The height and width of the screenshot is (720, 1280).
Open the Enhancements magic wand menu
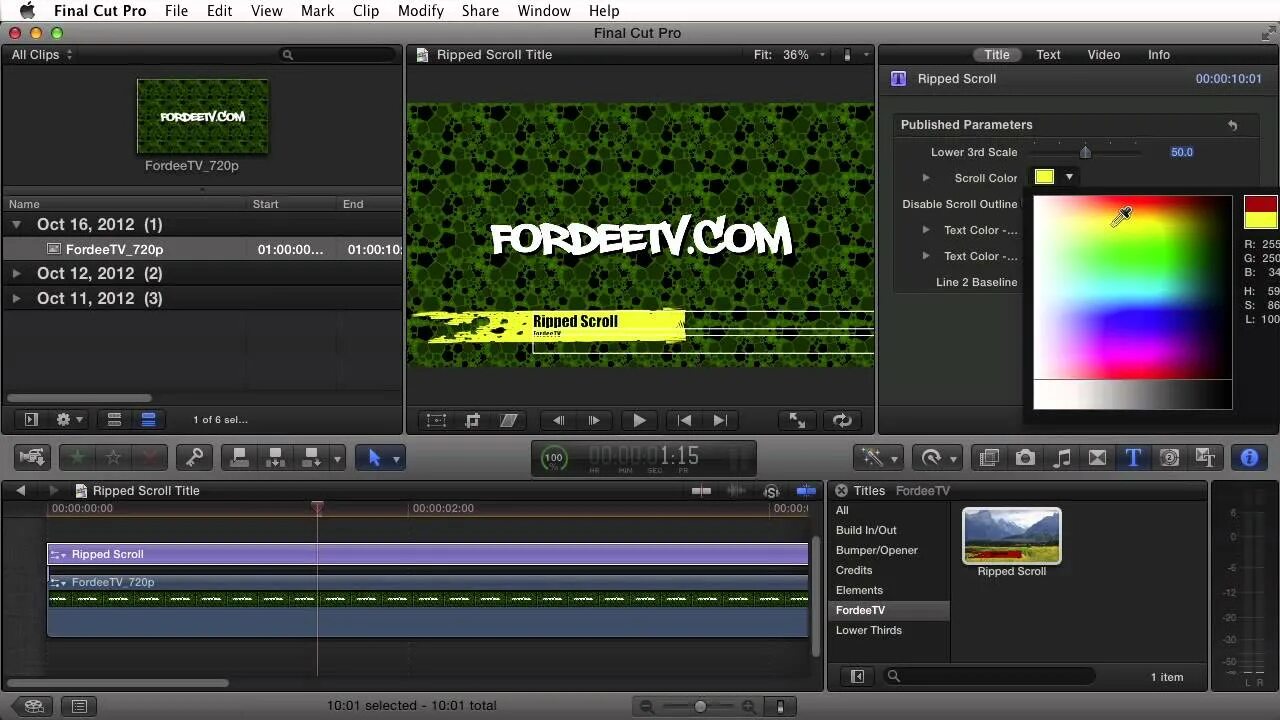click(x=878, y=457)
